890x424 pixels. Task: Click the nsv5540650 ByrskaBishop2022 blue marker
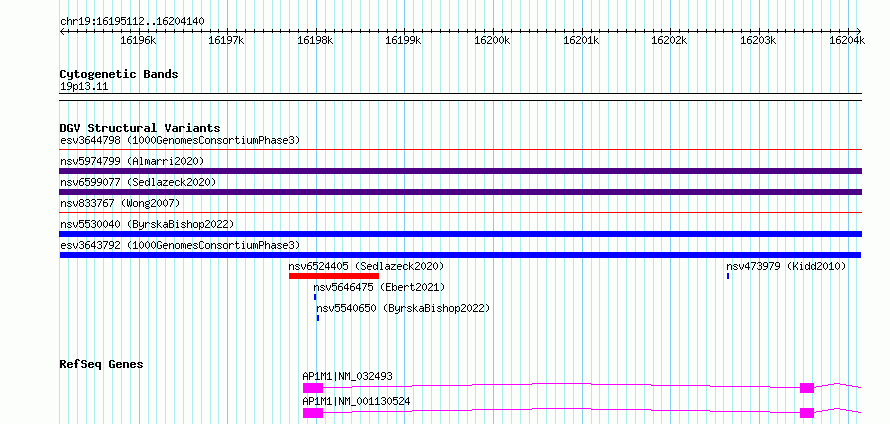click(x=318, y=318)
